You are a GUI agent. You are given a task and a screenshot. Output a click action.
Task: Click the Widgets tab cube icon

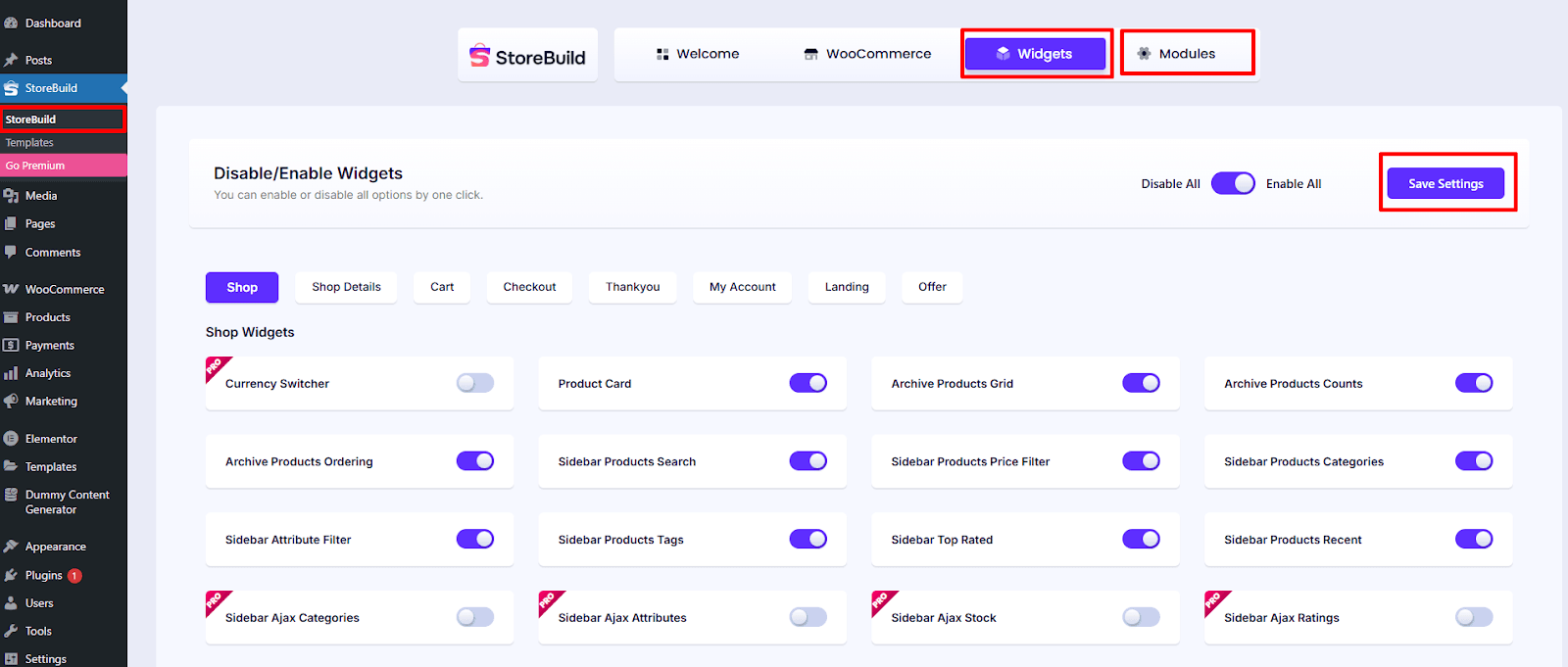[x=1003, y=54]
